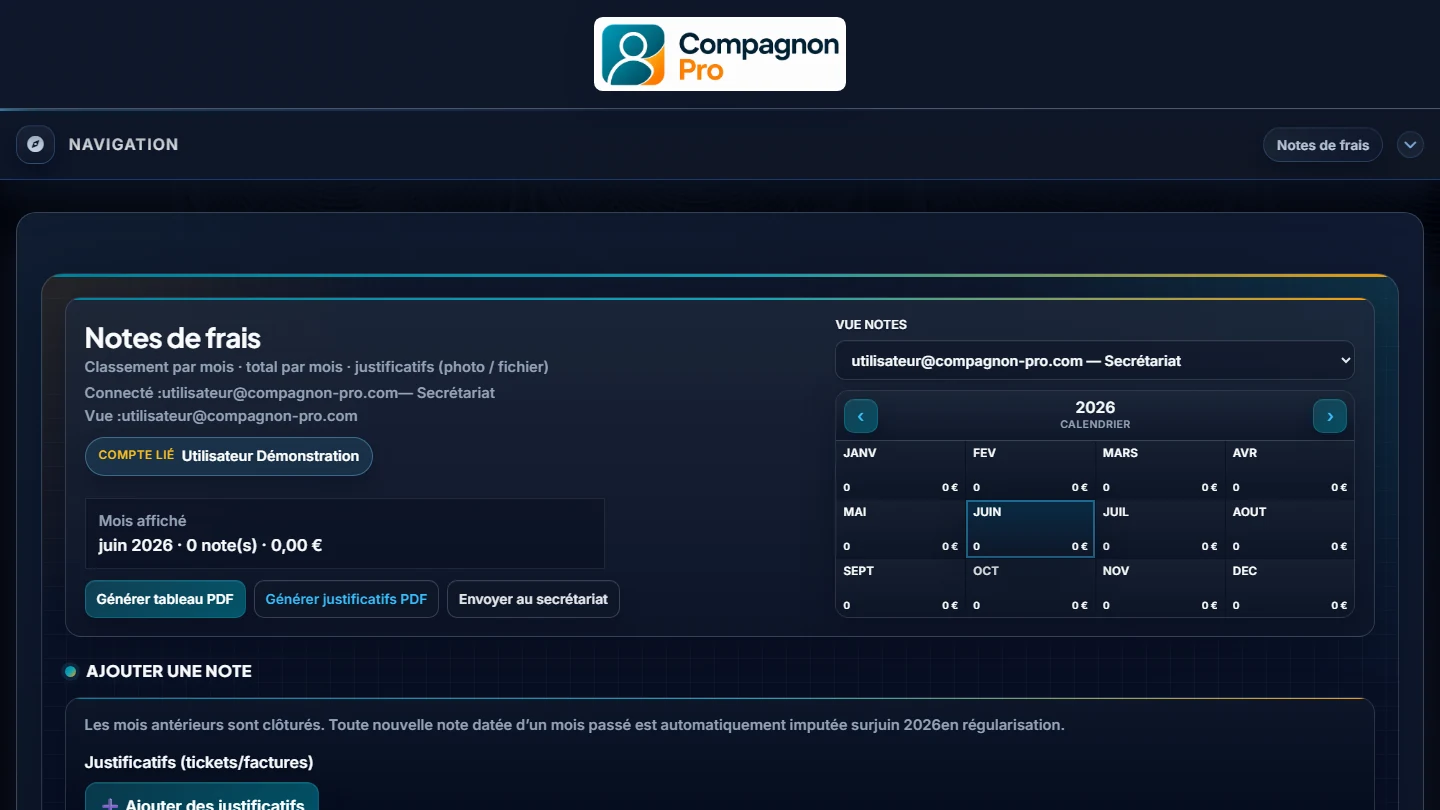Select the MARS month cell
The height and width of the screenshot is (810, 1440).
pos(1160,470)
